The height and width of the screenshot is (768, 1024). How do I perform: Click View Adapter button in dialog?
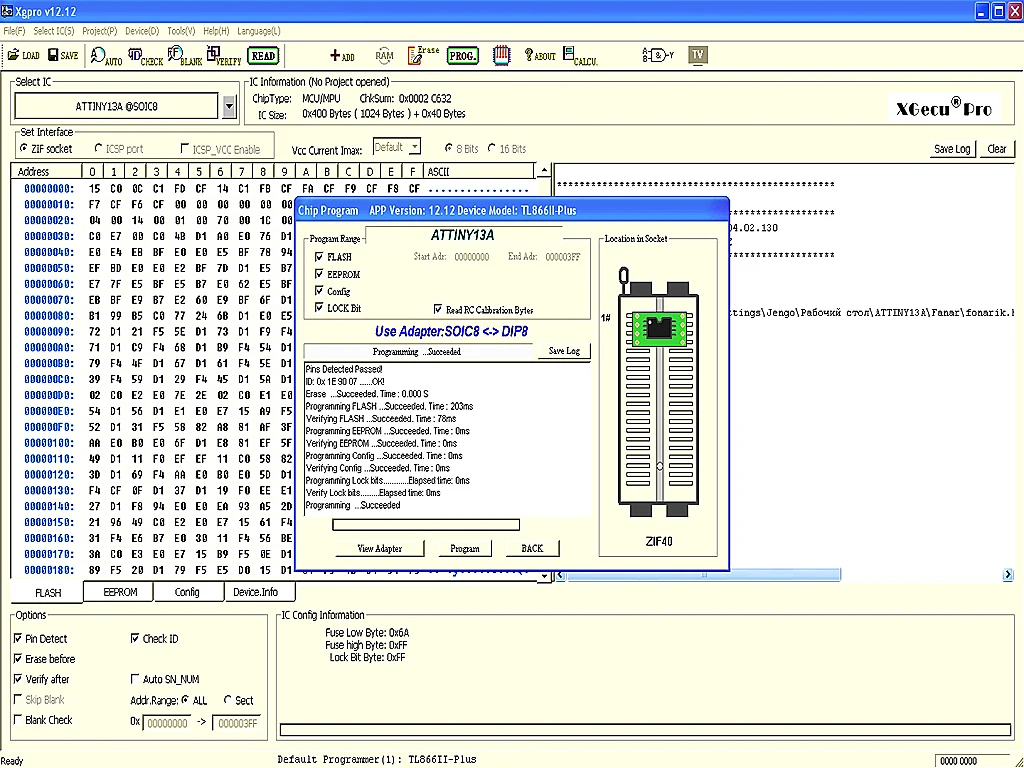pyautogui.click(x=379, y=549)
